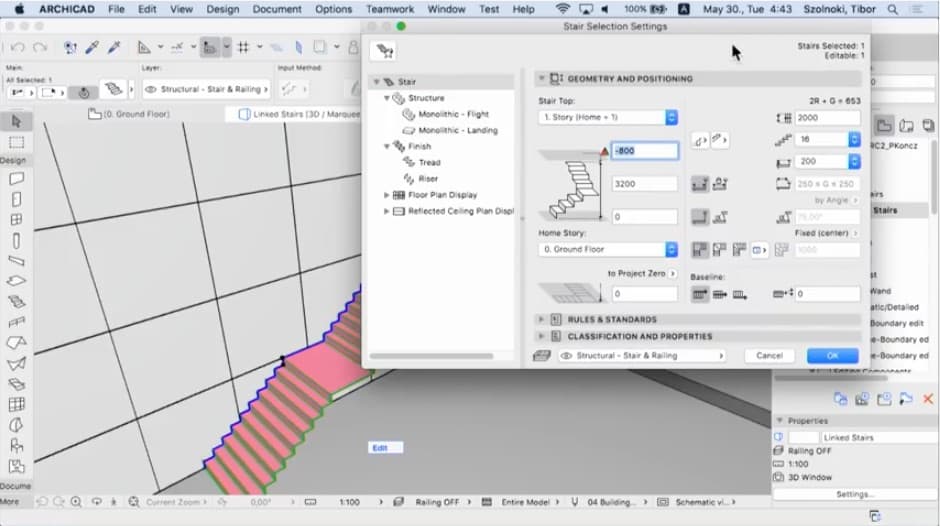Select the Beam tool

click(16, 260)
